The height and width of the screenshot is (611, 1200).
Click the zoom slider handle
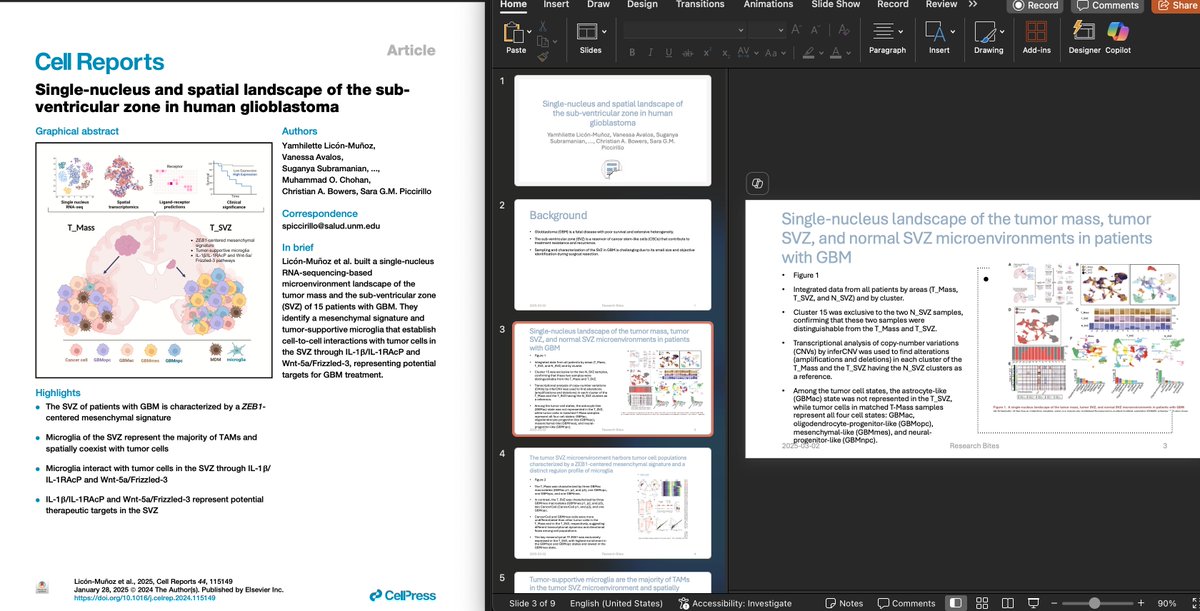click(x=1094, y=603)
